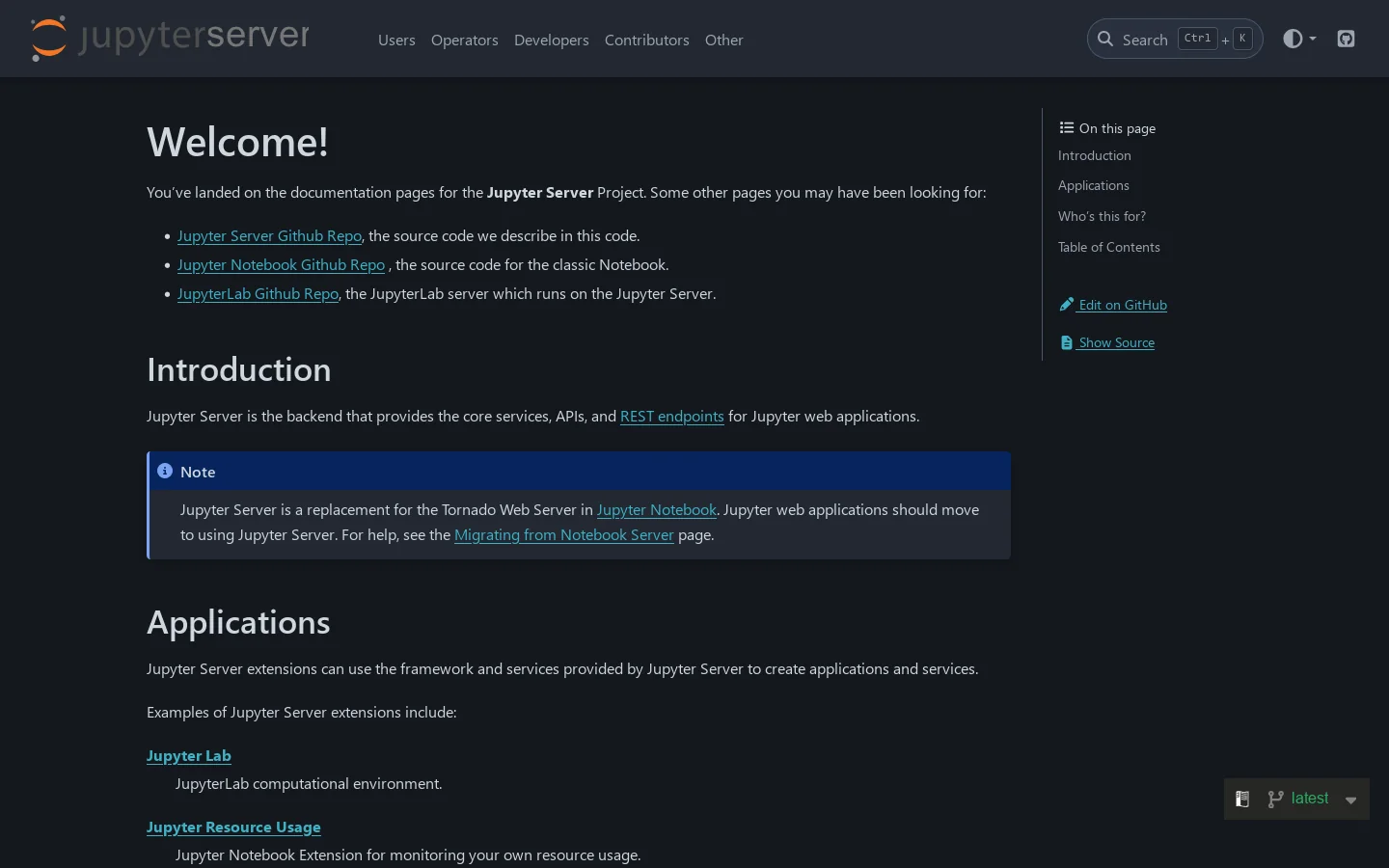Open the Operators menu
The image size is (1389, 868).
[465, 40]
